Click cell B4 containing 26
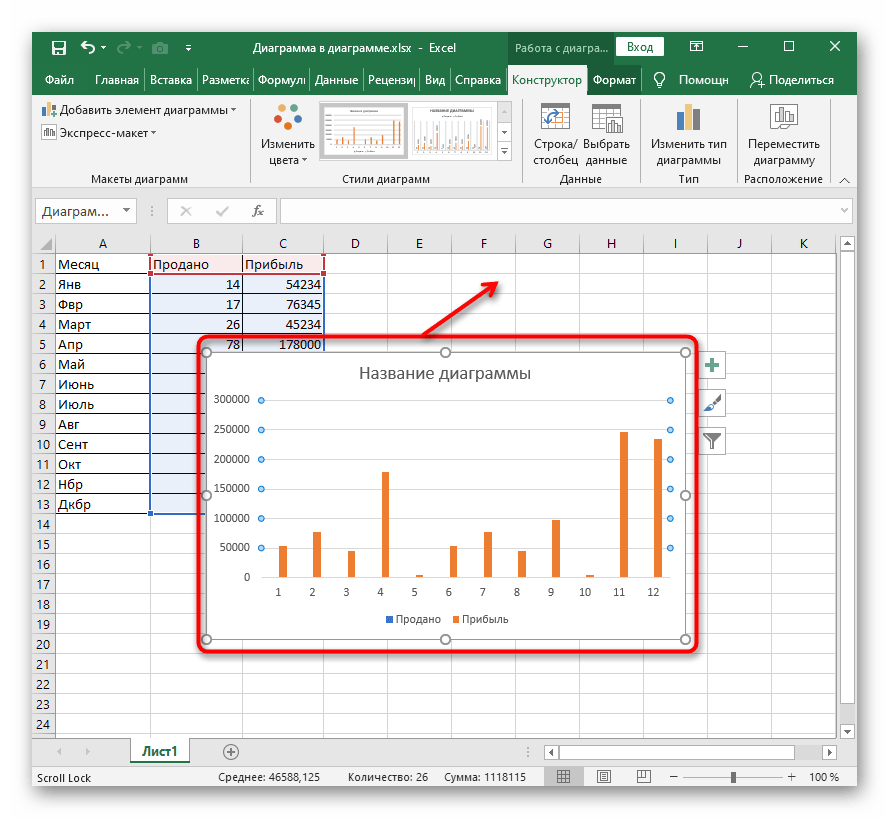This screenshot has height=818, width=889. [196, 324]
